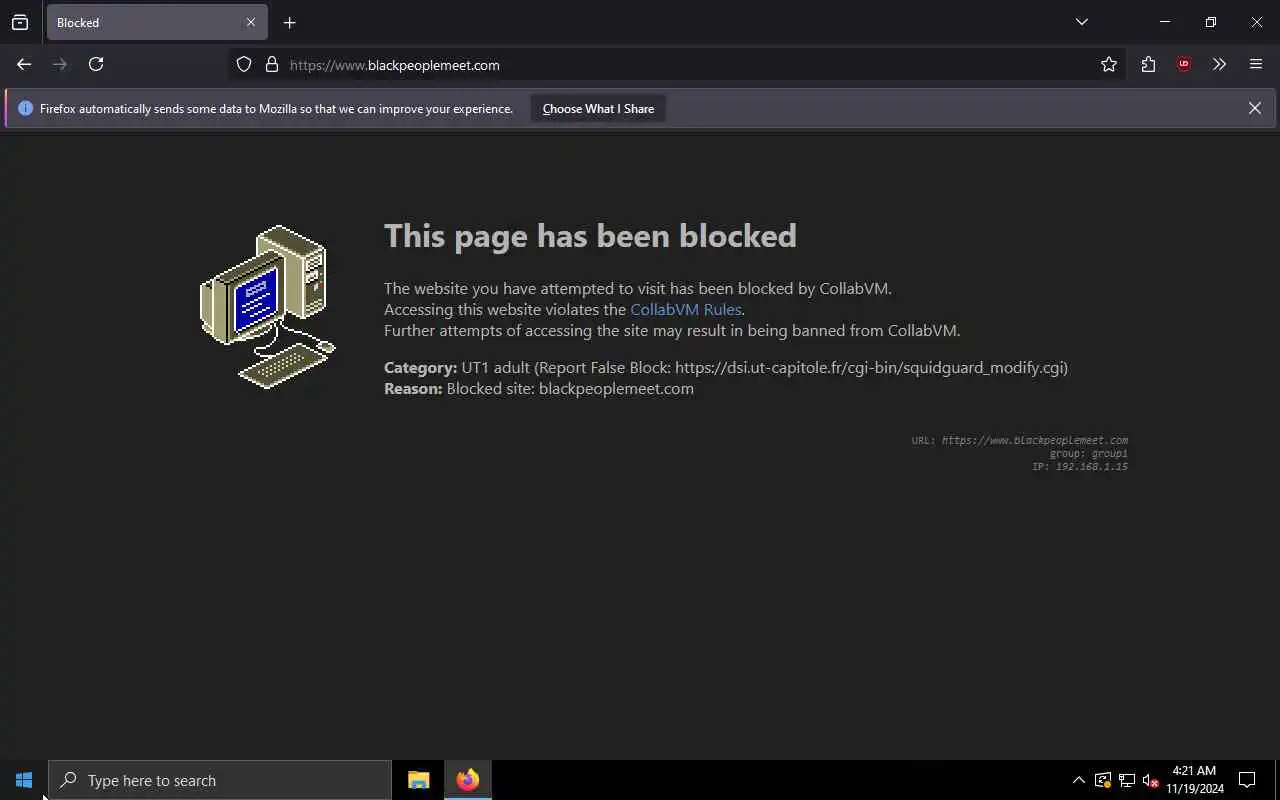1280x800 pixels.
Task: Click Reason Blocked site text line
Action: point(539,388)
